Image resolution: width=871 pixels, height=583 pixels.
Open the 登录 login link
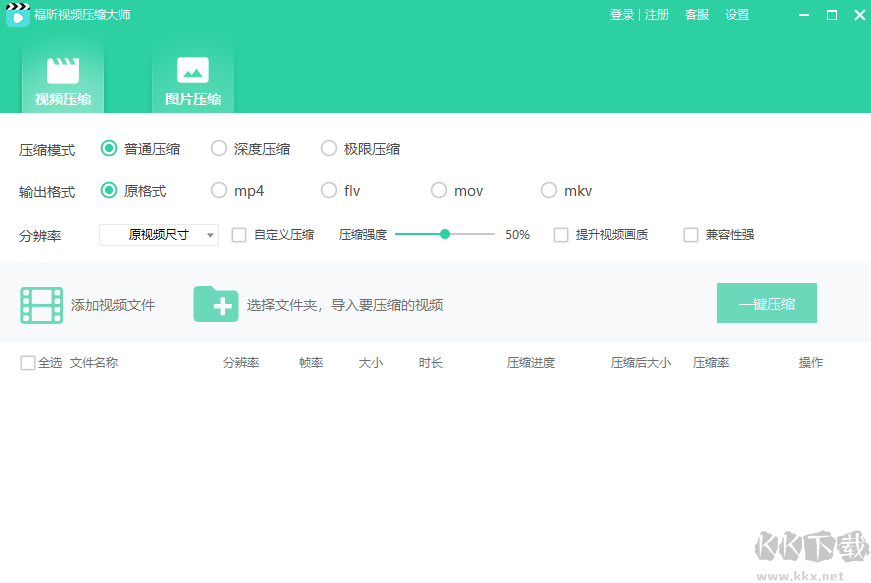click(x=622, y=15)
